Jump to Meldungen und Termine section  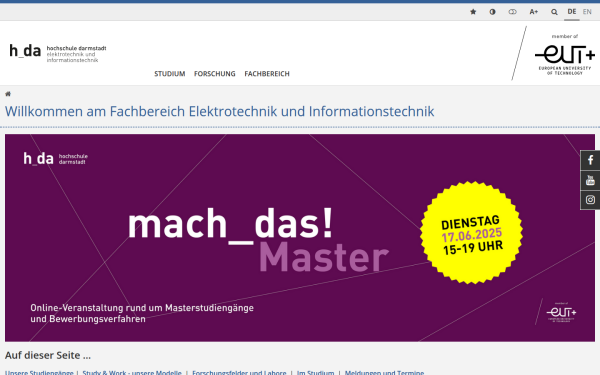[x=384, y=372]
